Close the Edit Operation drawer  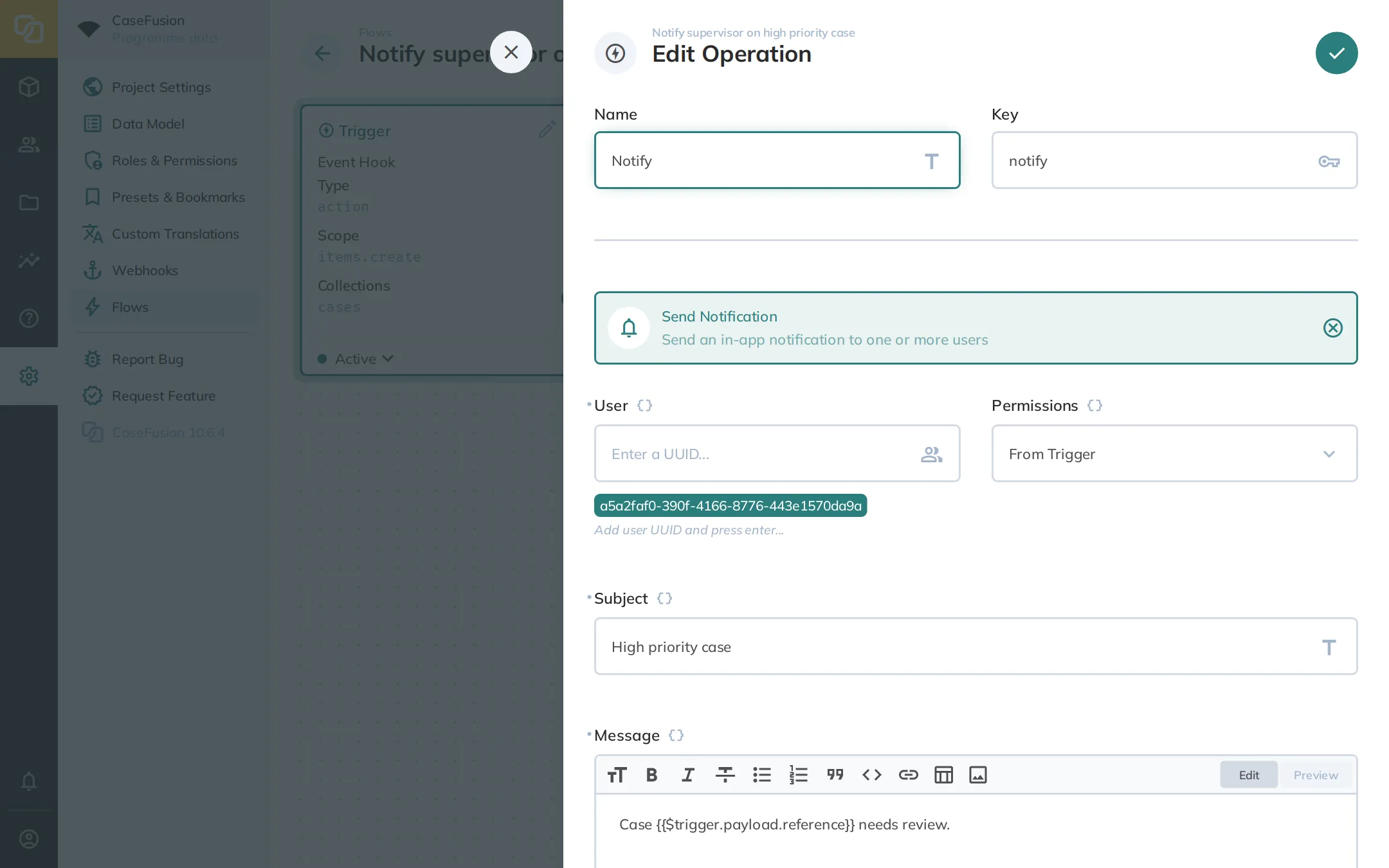pos(511,52)
